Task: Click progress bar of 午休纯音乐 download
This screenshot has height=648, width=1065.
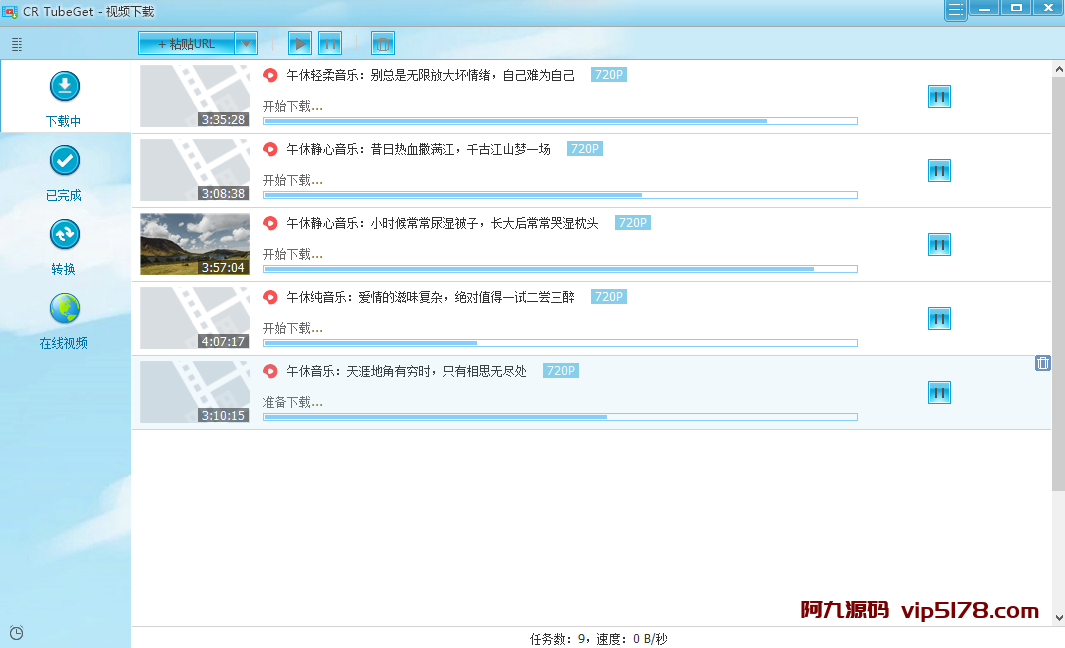Action: (560, 343)
